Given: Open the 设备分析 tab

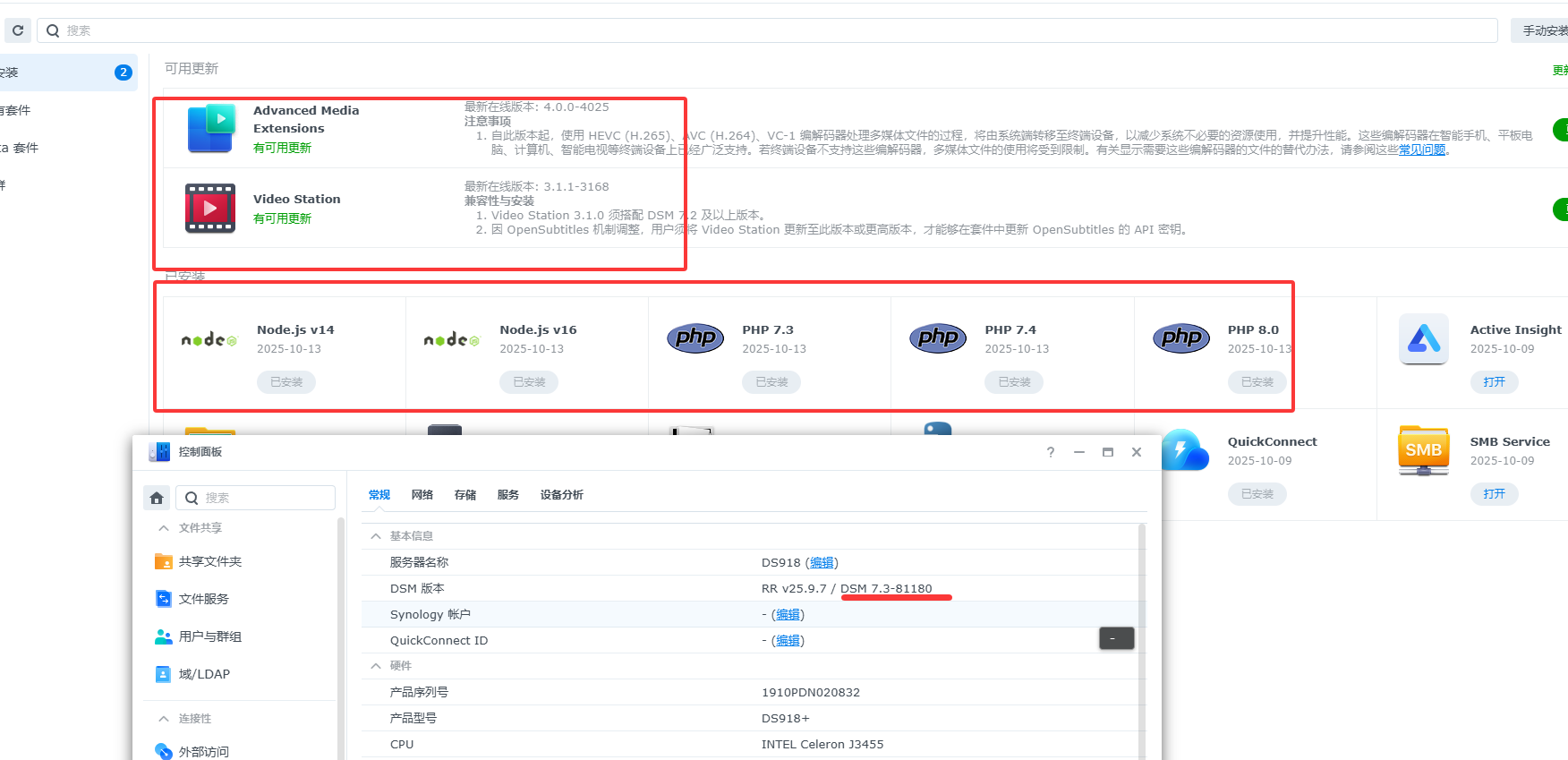Looking at the screenshot, I should pos(561,495).
